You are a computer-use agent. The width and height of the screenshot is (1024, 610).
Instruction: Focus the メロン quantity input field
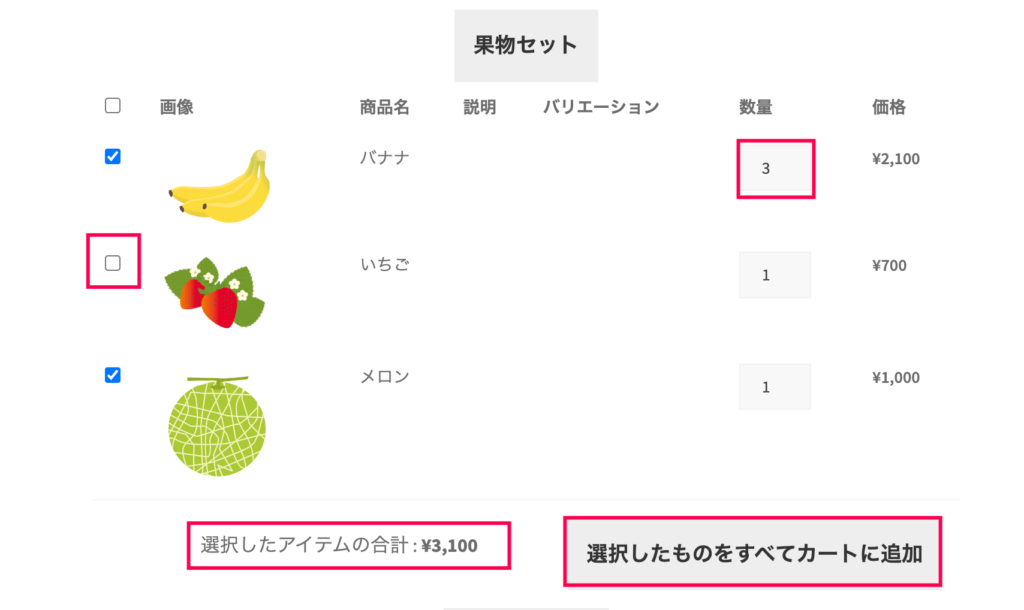[775, 387]
